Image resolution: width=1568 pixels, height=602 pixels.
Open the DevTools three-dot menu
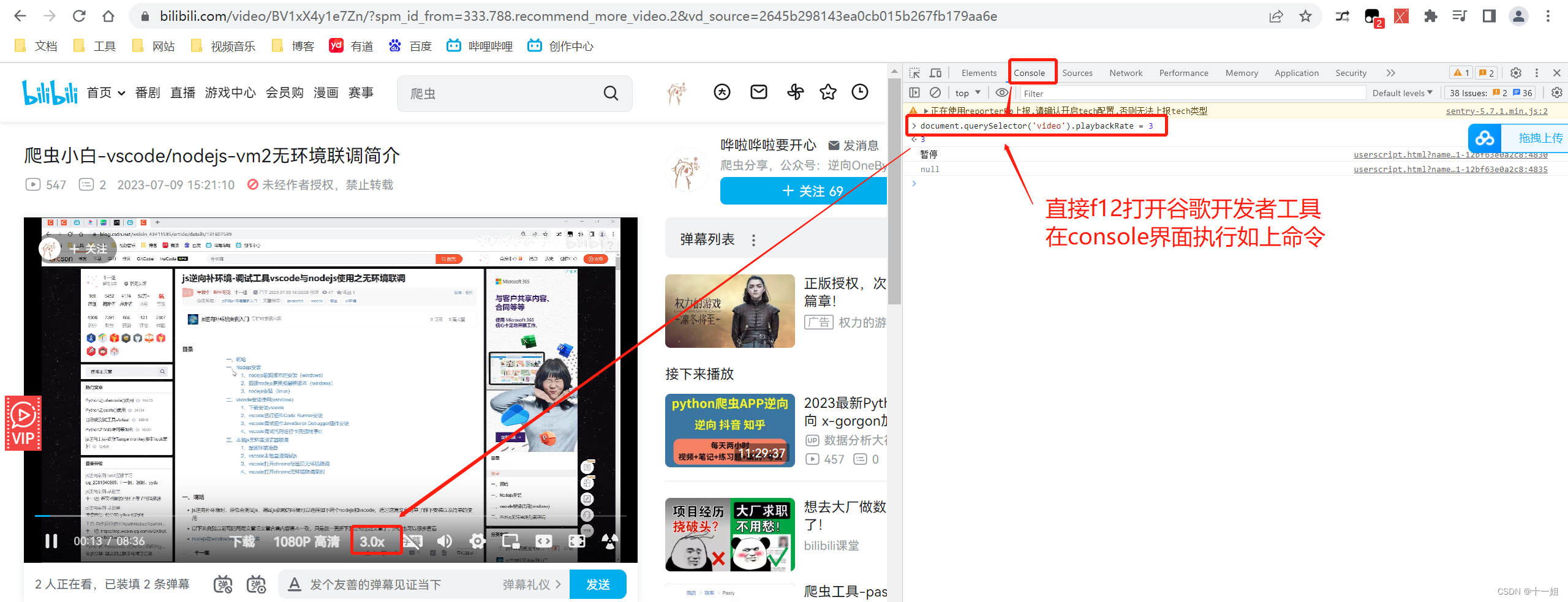tap(1536, 73)
